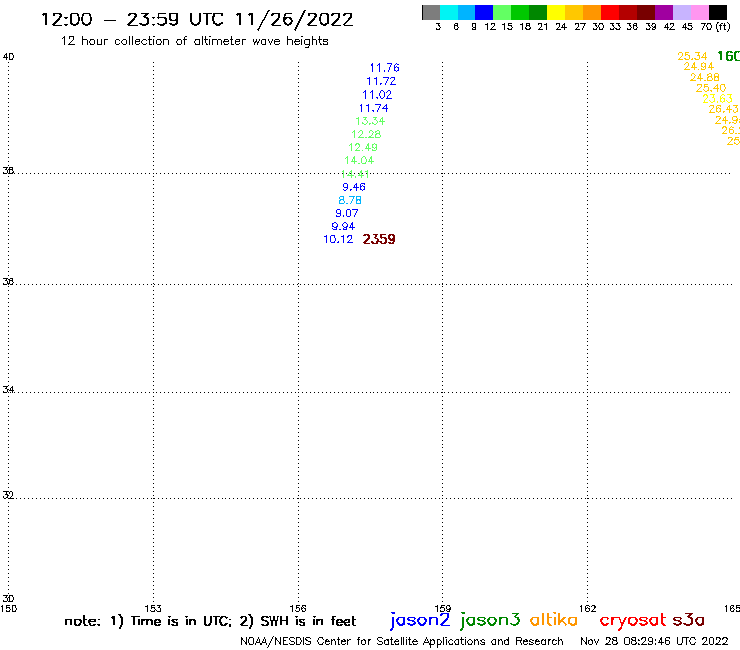The height and width of the screenshot is (650, 740).
Task: Click the yellow wave height value 23.63
Action: coord(717,99)
